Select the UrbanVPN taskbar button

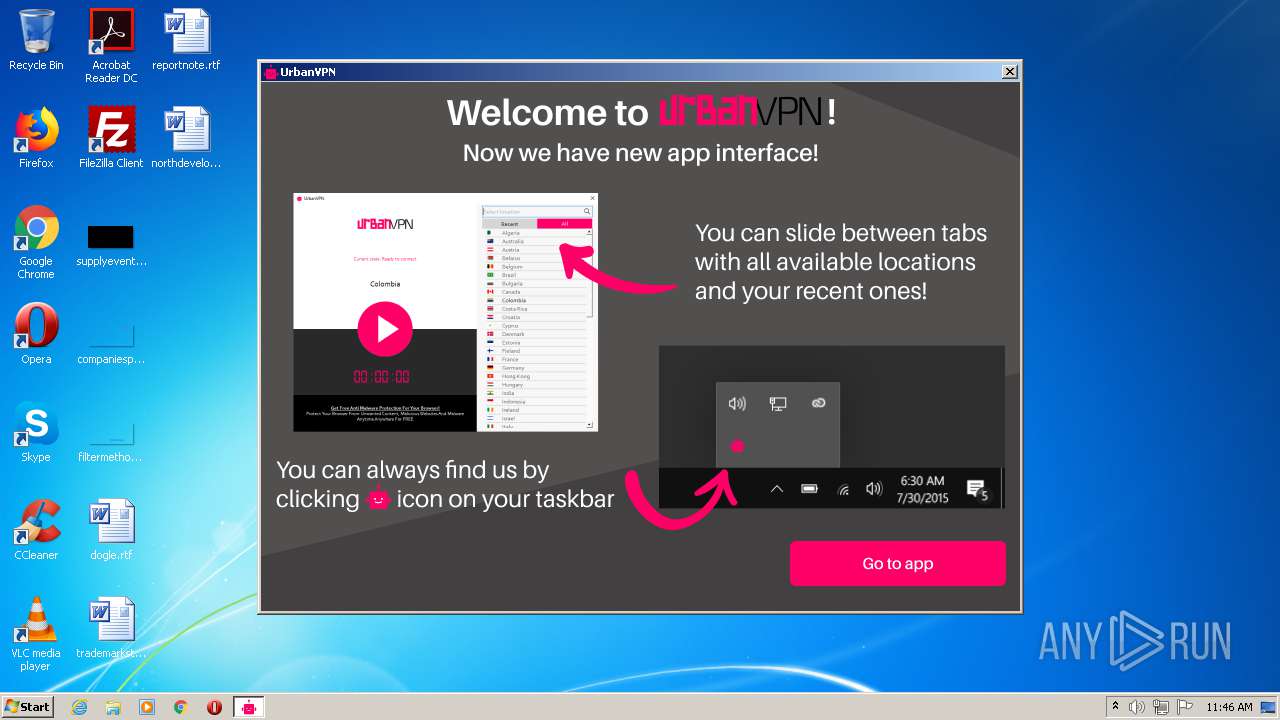[x=249, y=707]
